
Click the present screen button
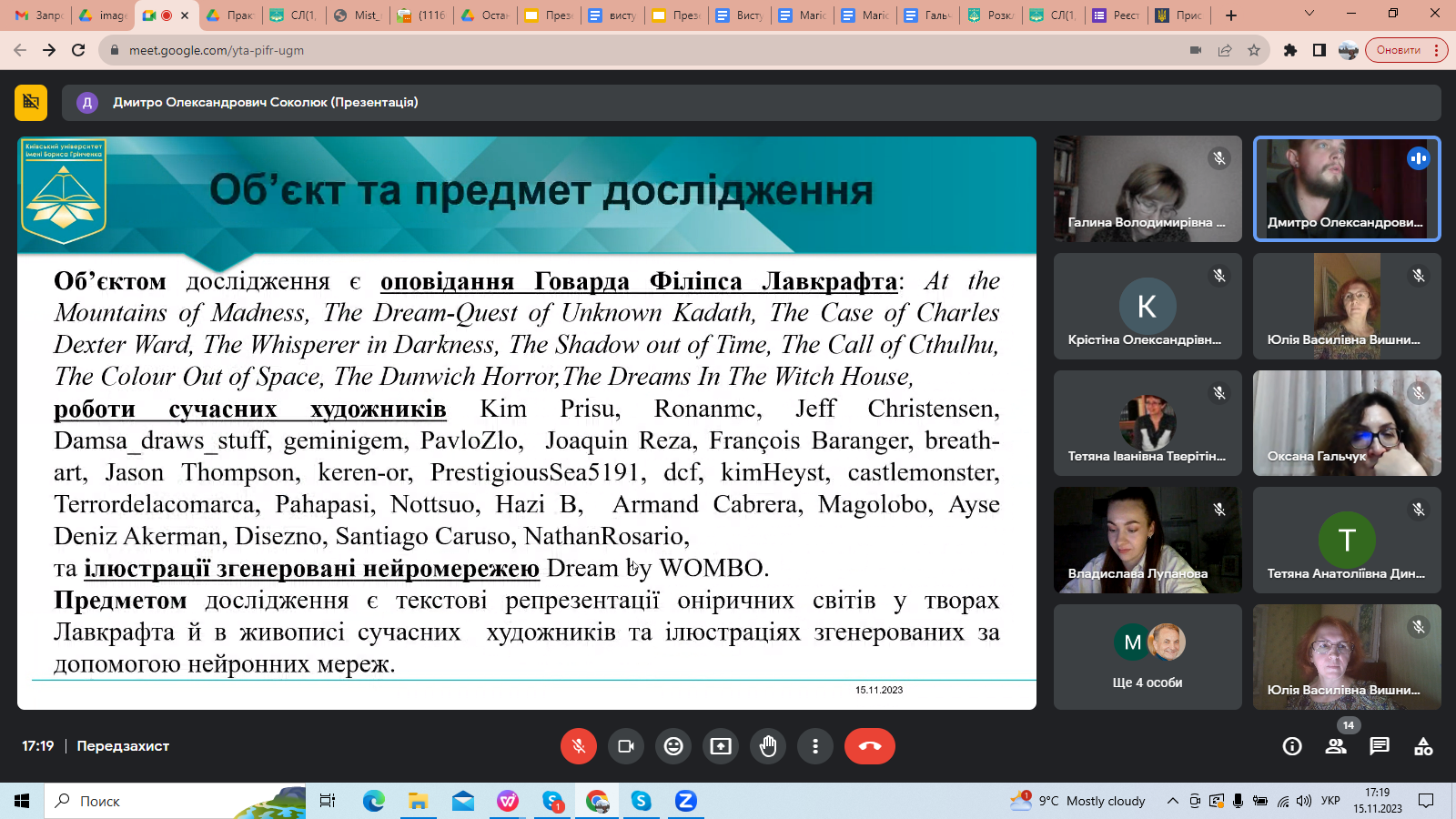[x=721, y=746]
